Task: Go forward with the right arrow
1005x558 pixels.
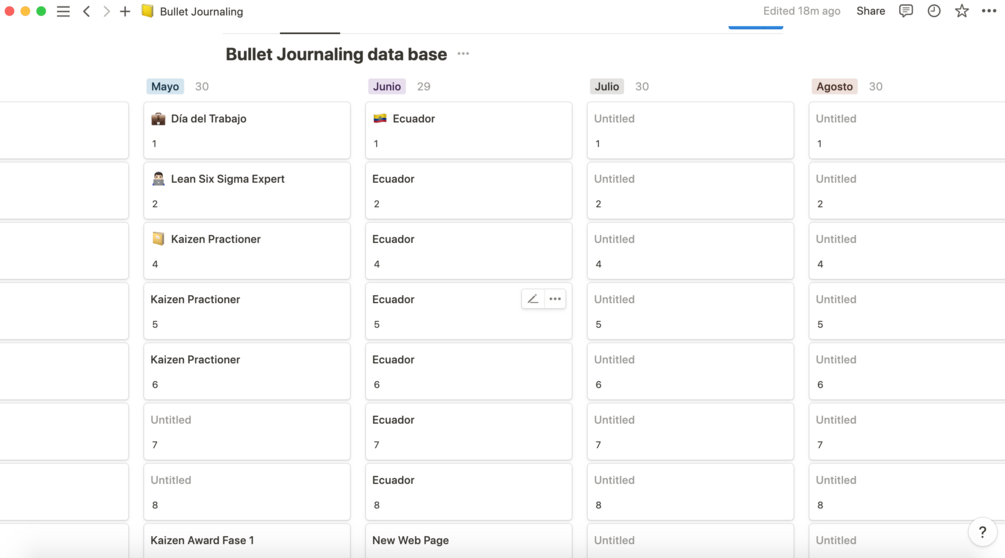Action: click(106, 12)
